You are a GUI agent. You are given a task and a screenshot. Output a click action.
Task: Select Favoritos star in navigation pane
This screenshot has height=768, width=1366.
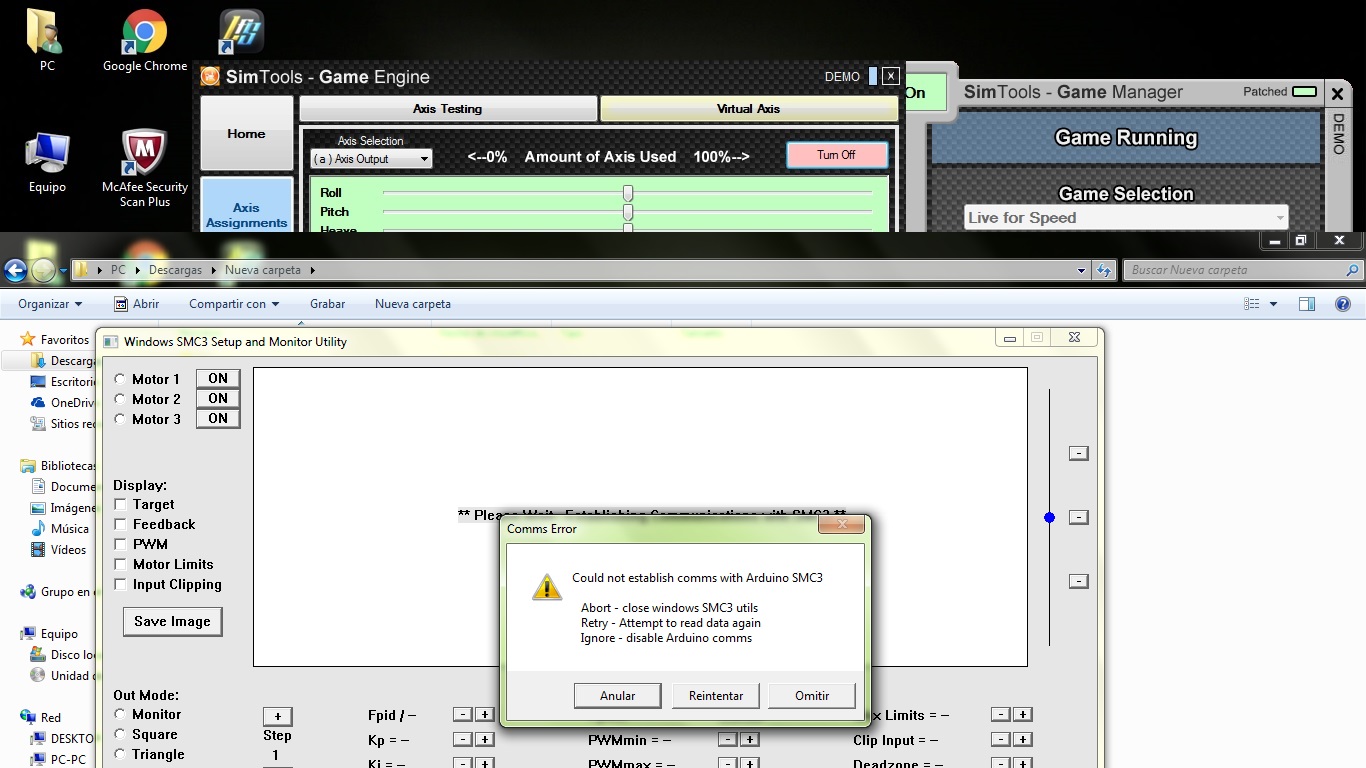tap(28, 340)
